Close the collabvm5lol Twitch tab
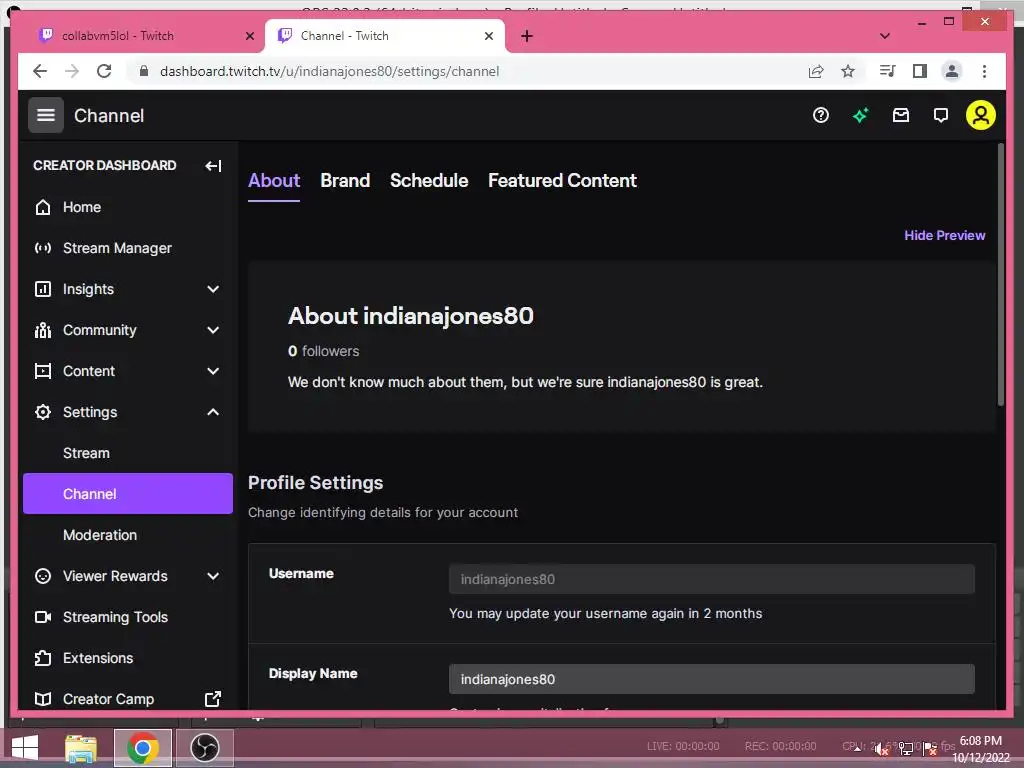Viewport: 1024px width, 768px height. [249, 36]
